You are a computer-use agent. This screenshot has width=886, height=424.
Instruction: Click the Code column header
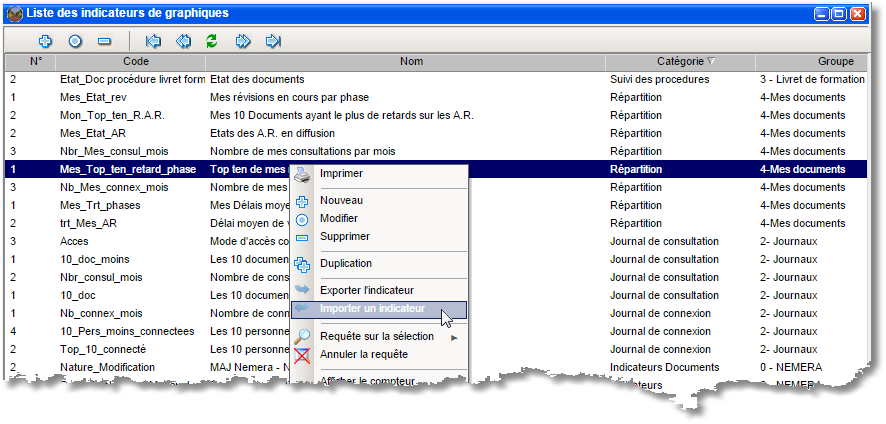click(136, 61)
